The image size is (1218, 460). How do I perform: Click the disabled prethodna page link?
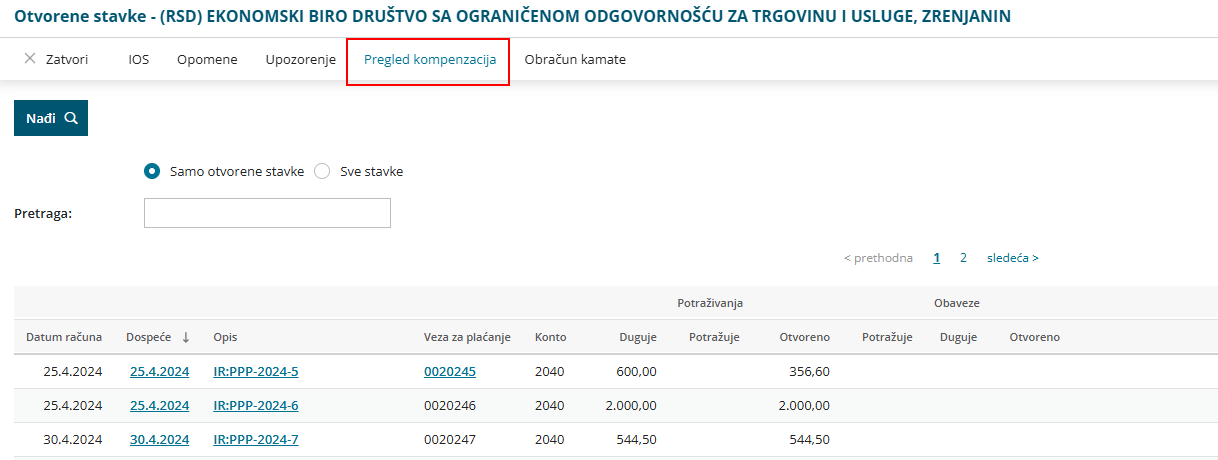(x=878, y=258)
